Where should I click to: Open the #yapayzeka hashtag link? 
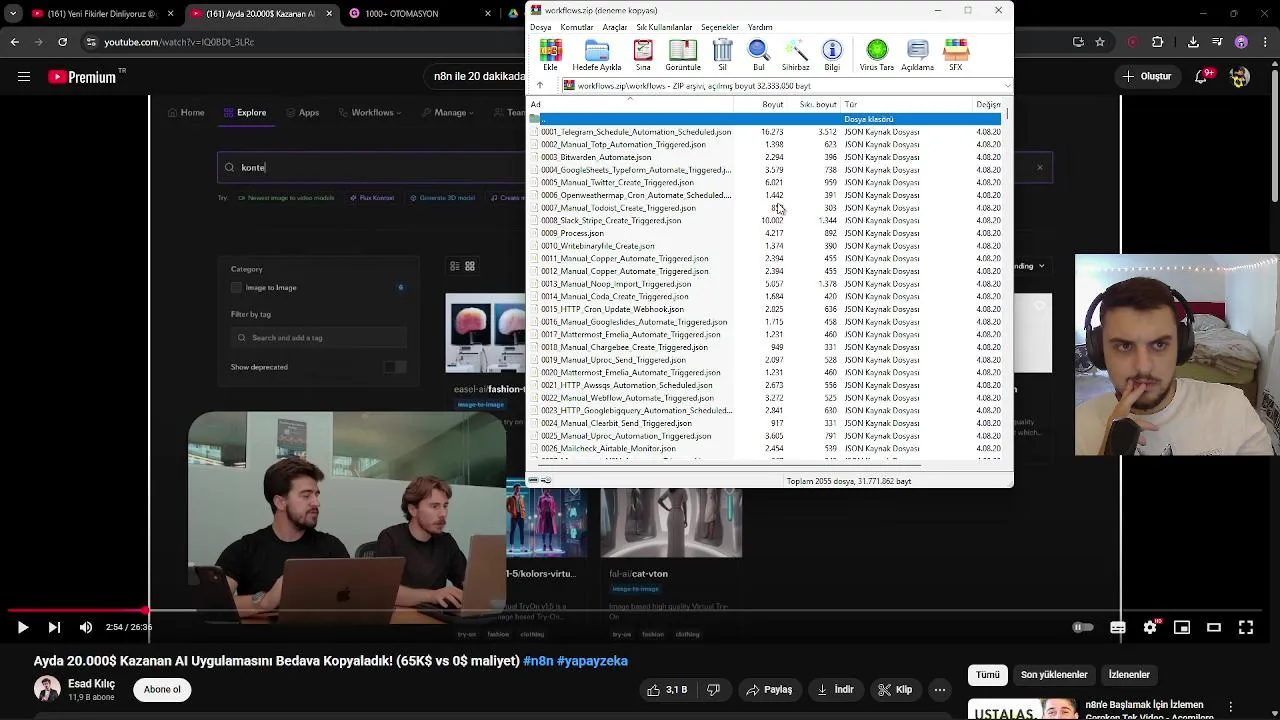click(592, 661)
